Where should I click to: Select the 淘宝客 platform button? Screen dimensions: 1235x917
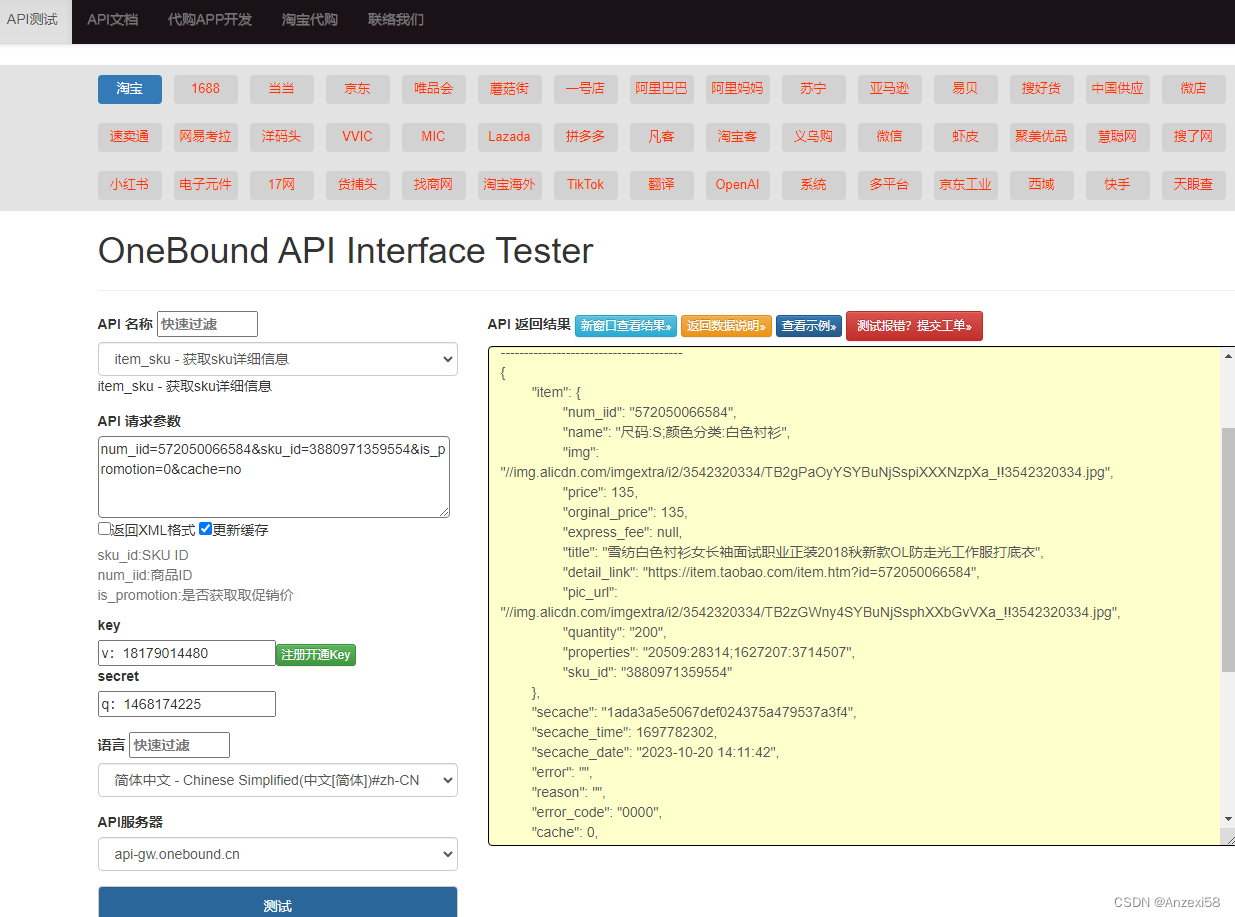click(738, 137)
